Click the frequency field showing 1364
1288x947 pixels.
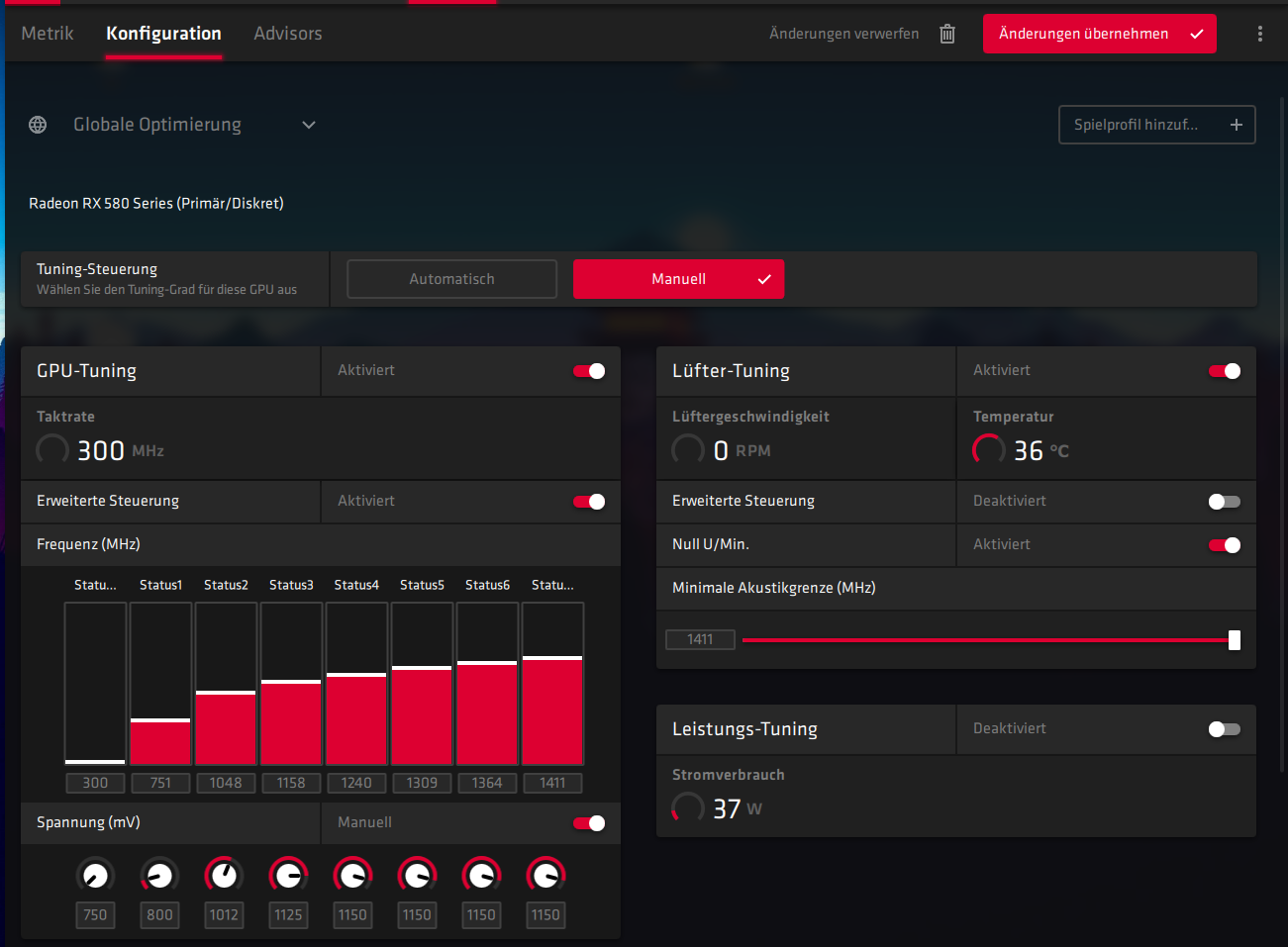coord(487,783)
